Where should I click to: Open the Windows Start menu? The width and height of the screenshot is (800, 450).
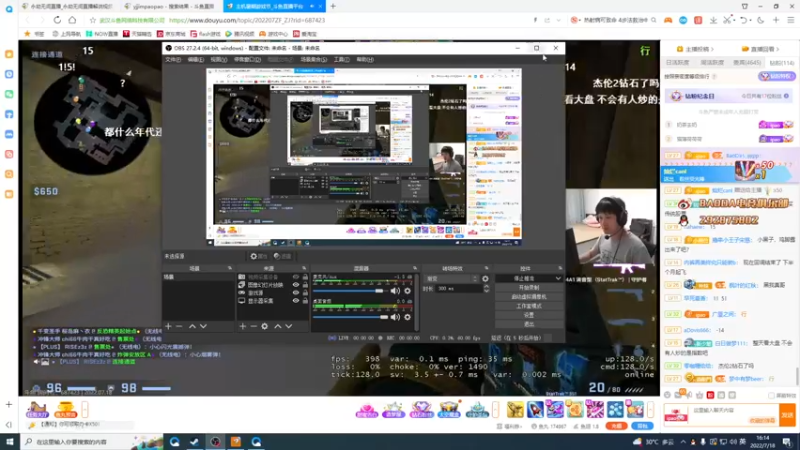(10, 441)
